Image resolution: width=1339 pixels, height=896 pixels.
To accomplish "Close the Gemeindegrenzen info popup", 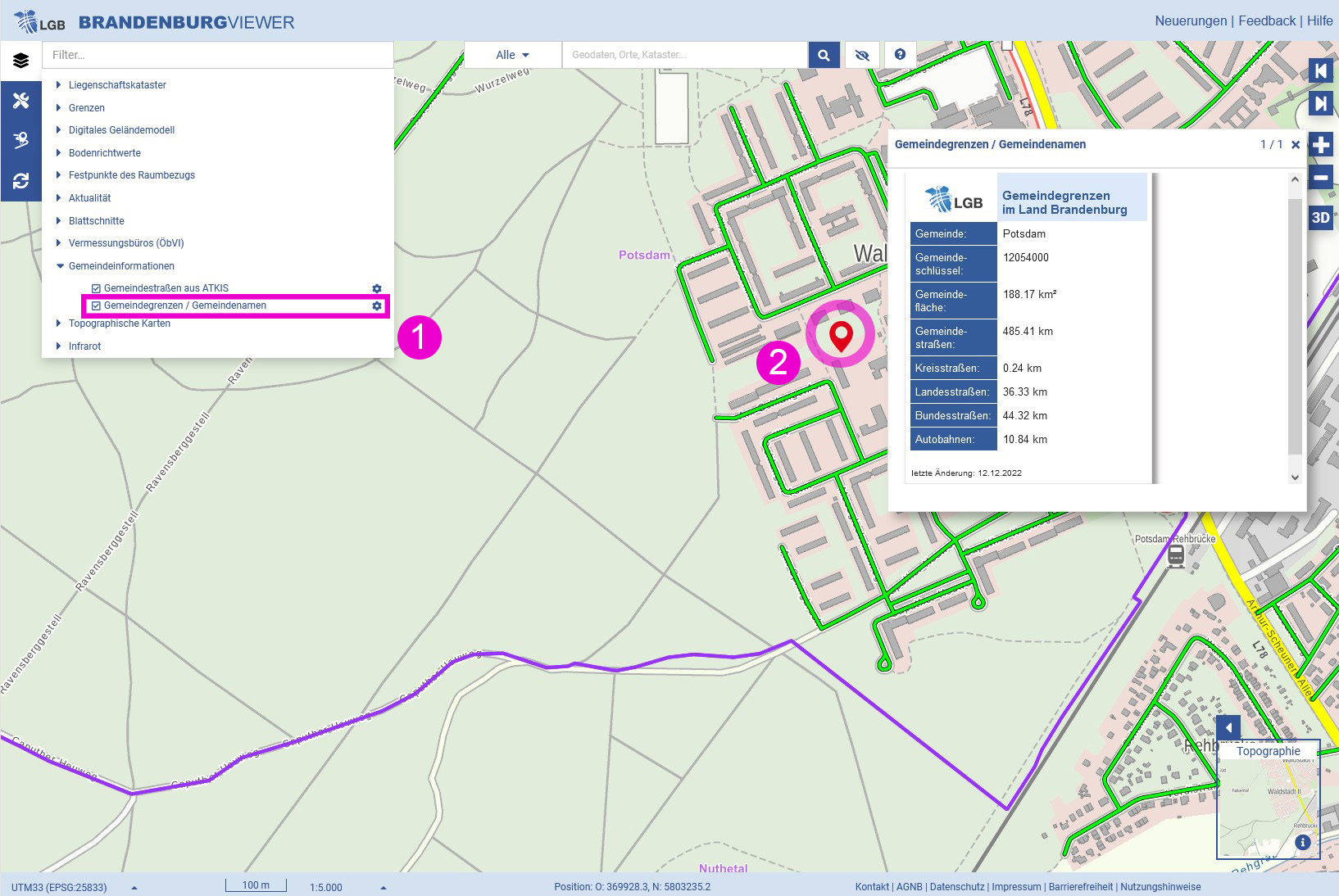I will (1296, 145).
